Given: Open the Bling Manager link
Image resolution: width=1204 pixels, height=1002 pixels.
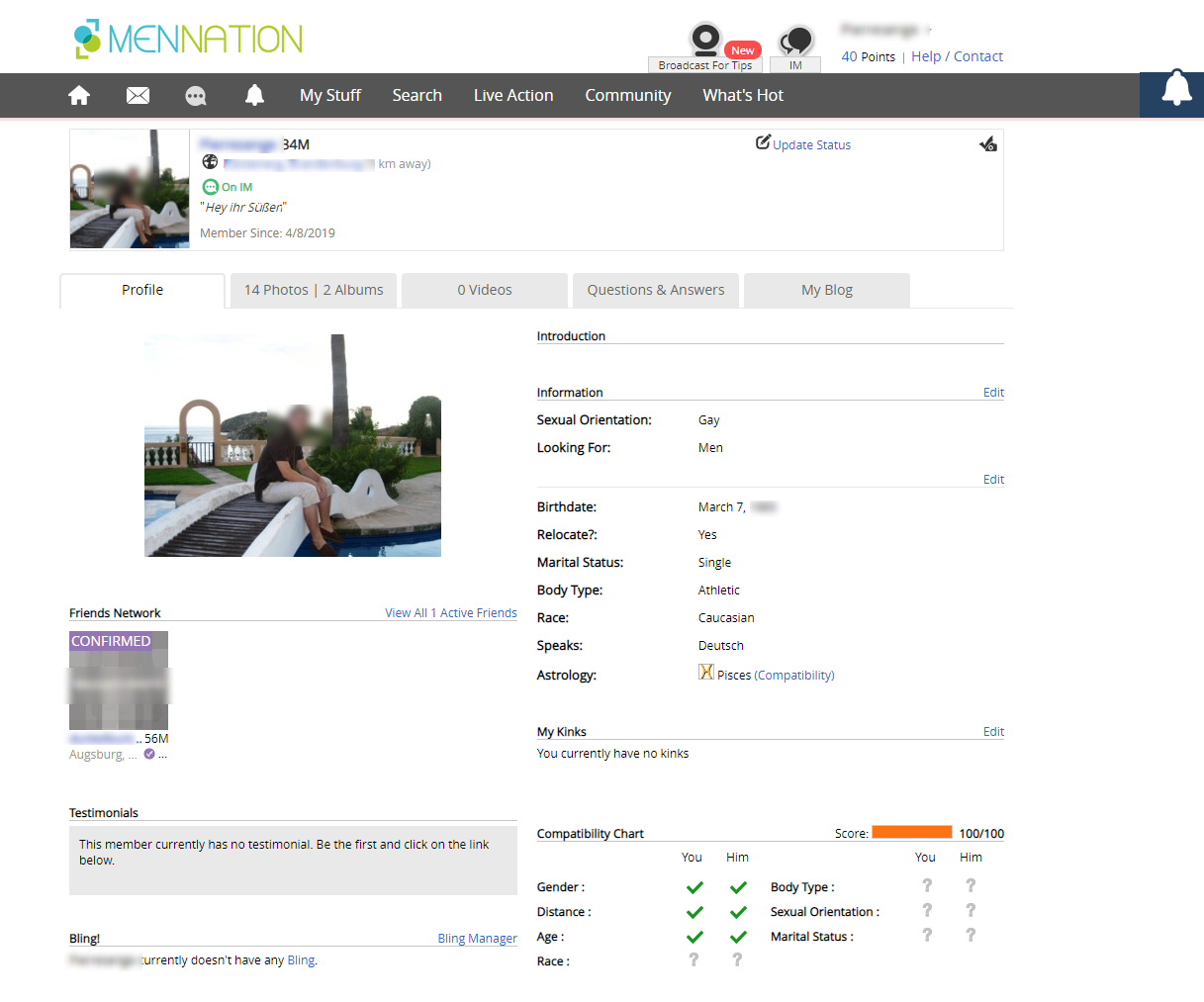Looking at the screenshot, I should [x=478, y=938].
